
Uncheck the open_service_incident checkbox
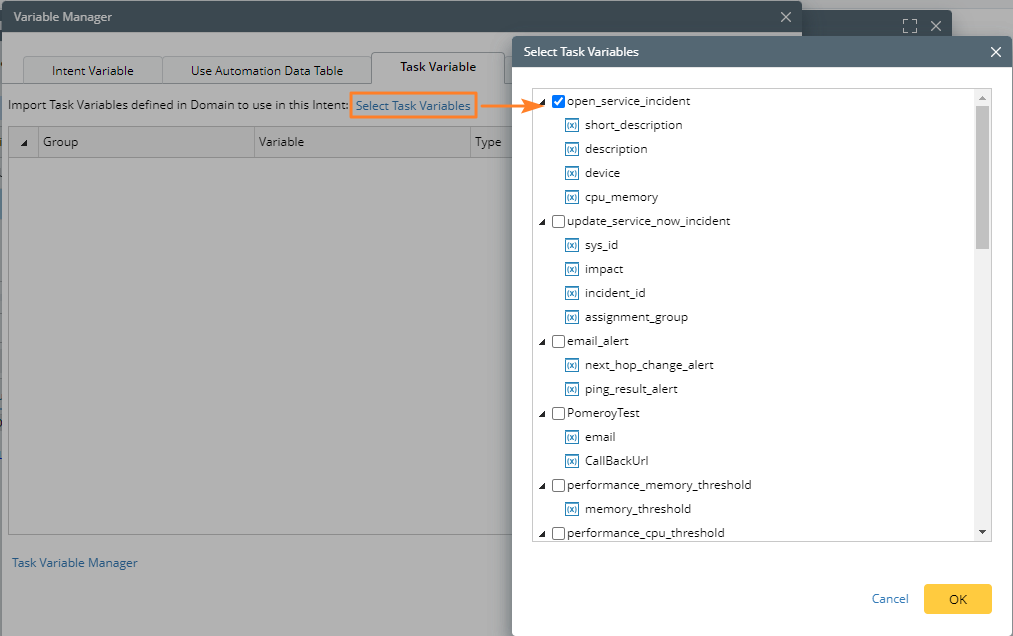[558, 101]
